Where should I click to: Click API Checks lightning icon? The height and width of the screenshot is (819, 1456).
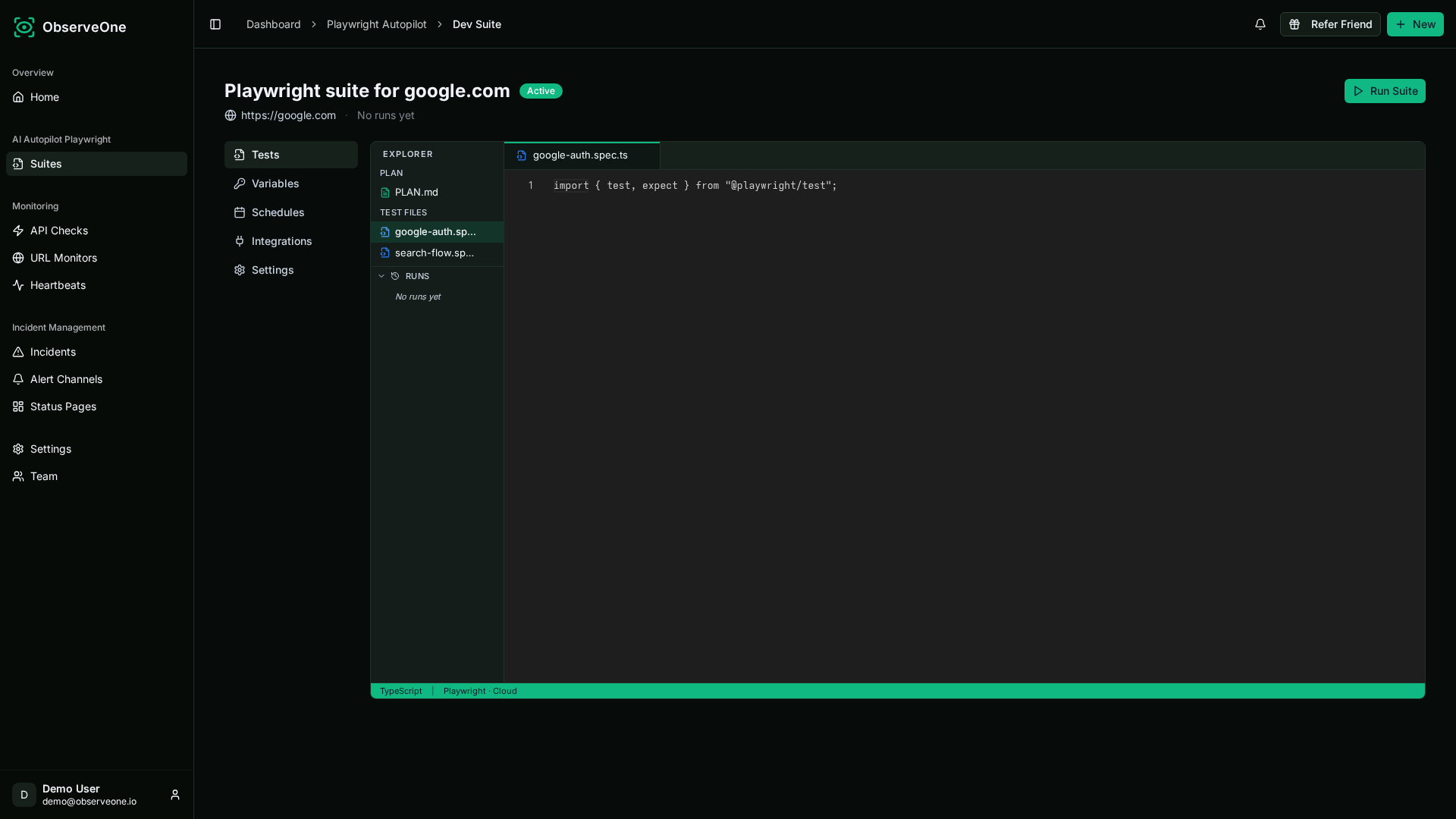tap(18, 231)
